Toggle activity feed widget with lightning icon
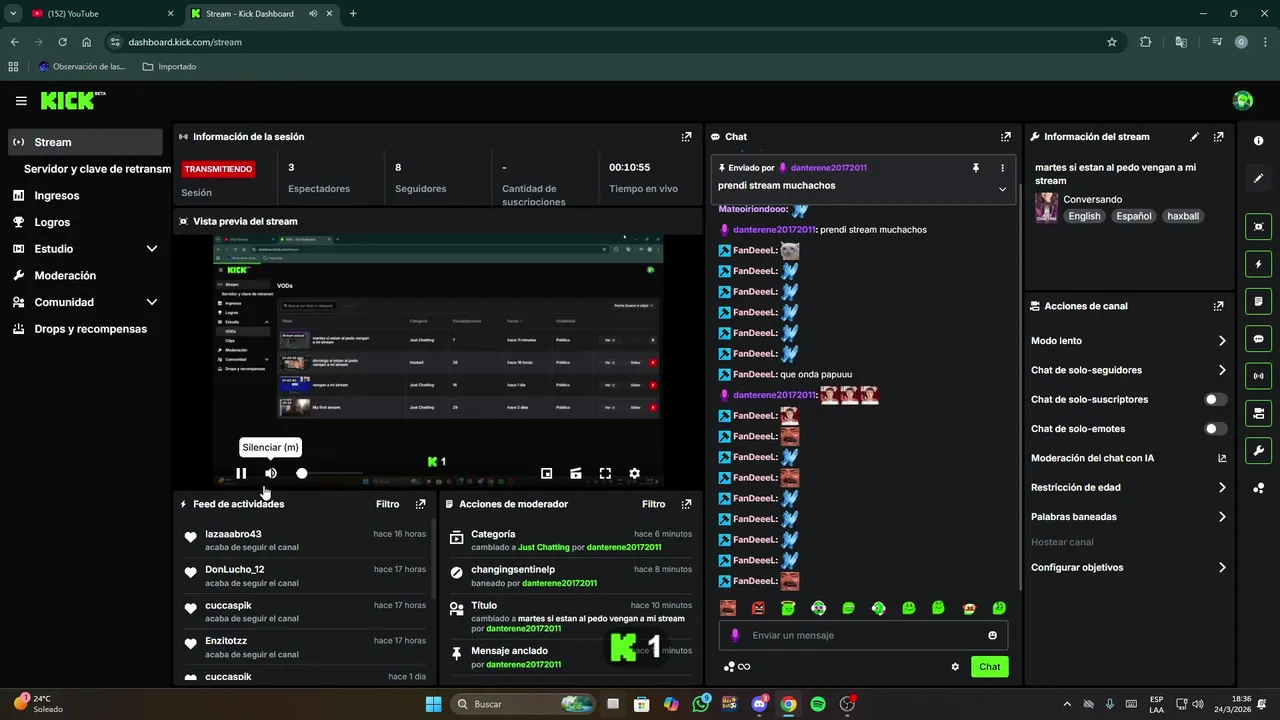Viewport: 1280px width, 720px height. [x=1258, y=264]
